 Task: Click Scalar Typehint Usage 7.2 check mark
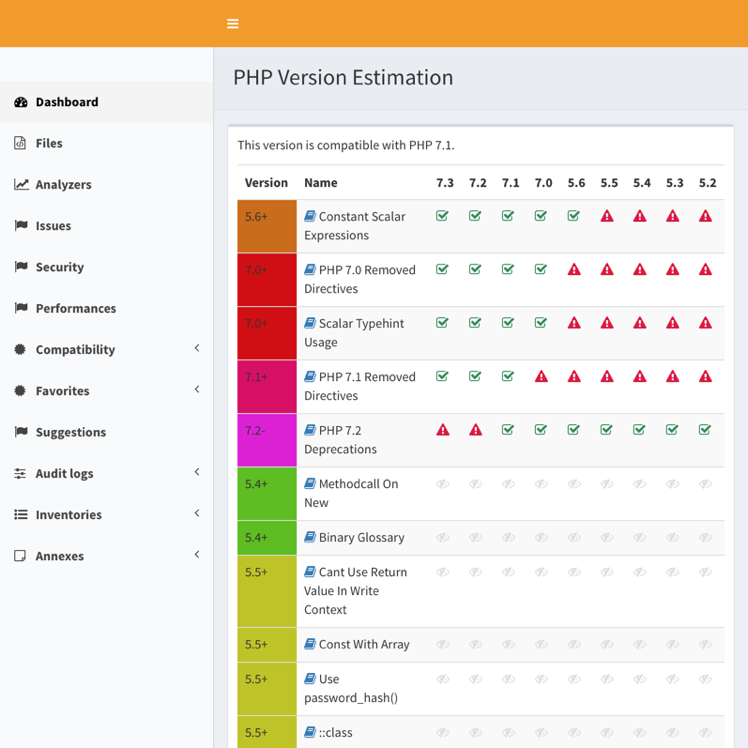[x=475, y=322]
